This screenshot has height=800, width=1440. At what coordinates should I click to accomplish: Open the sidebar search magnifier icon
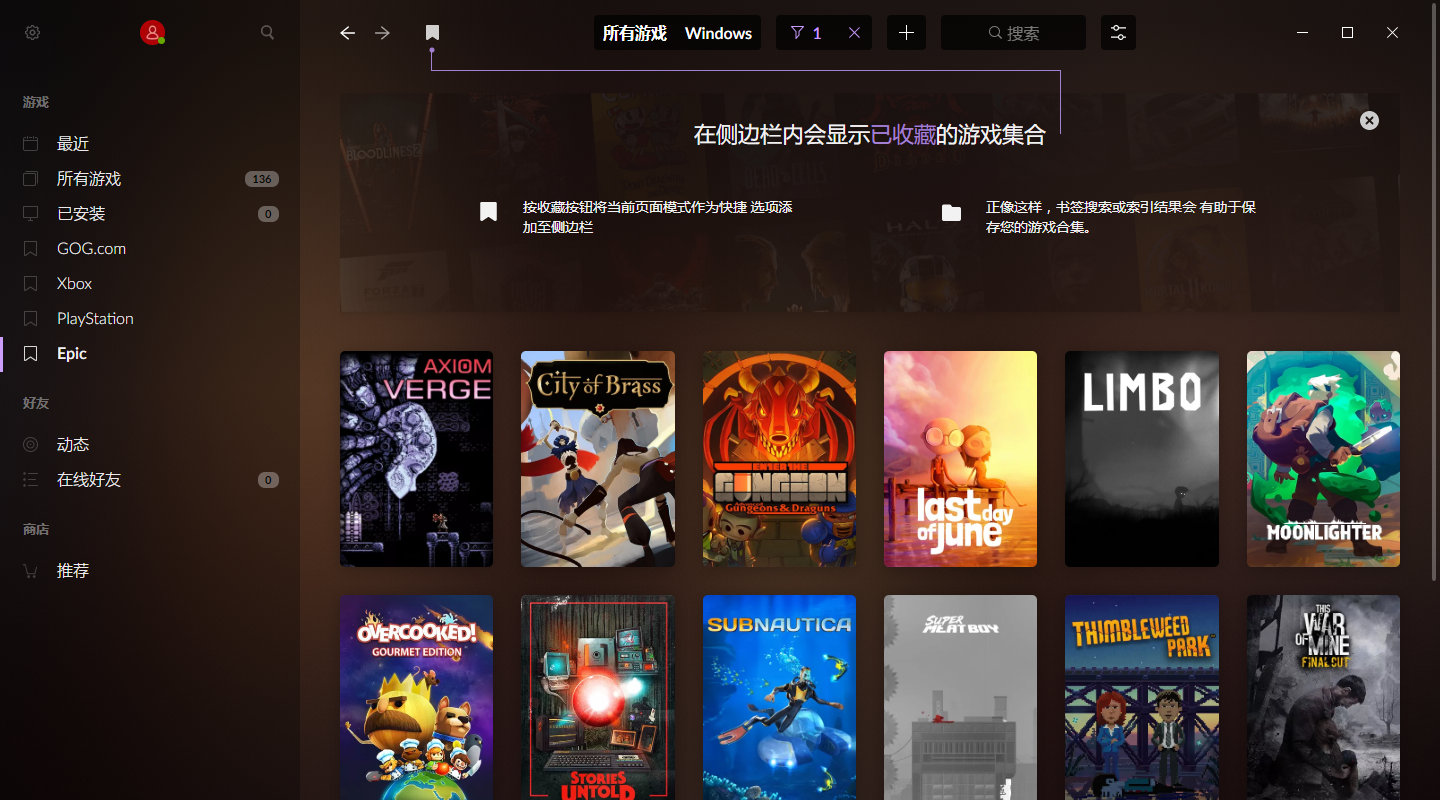click(x=267, y=32)
